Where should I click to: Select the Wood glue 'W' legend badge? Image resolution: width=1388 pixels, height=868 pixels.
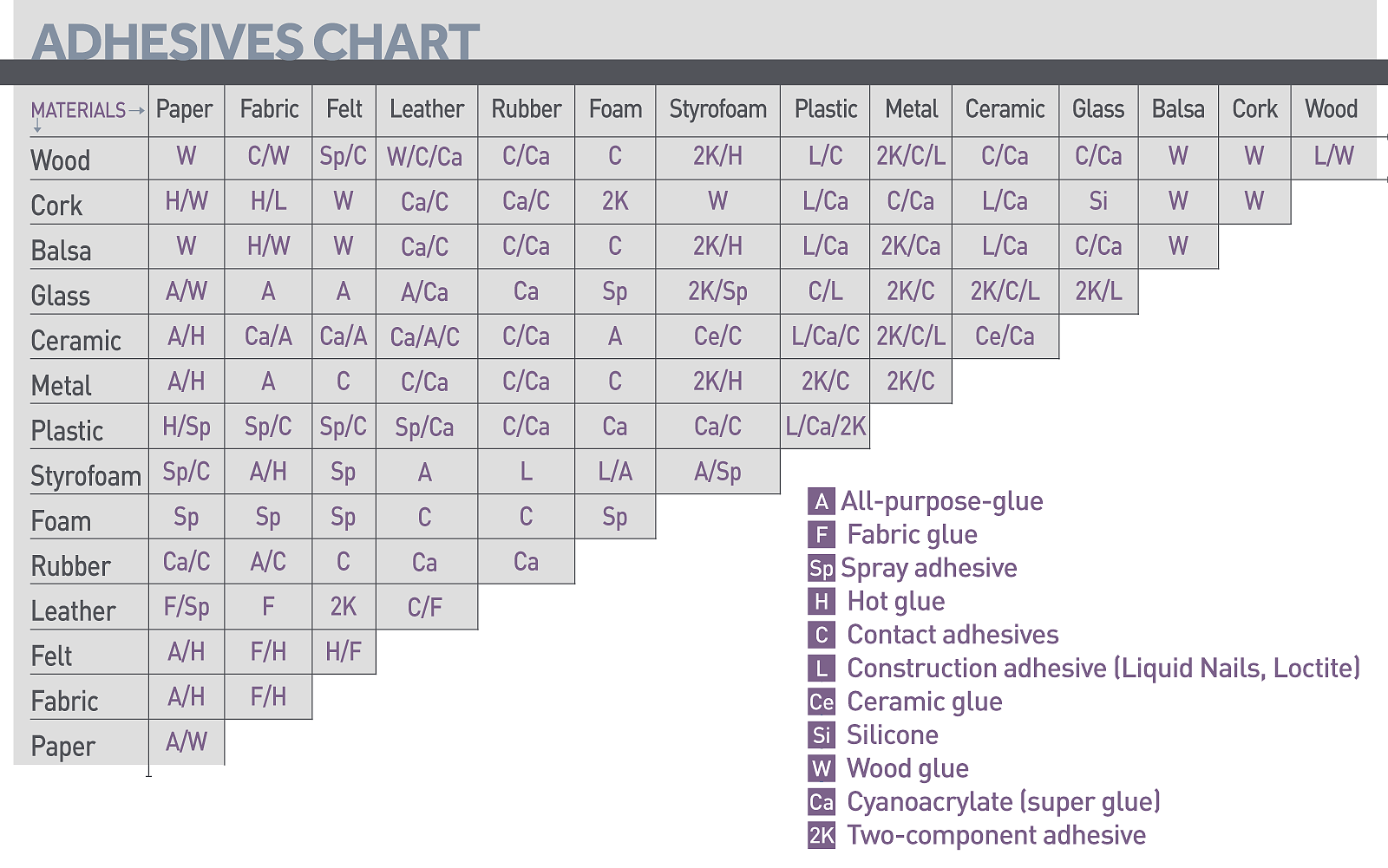pyautogui.click(x=821, y=768)
